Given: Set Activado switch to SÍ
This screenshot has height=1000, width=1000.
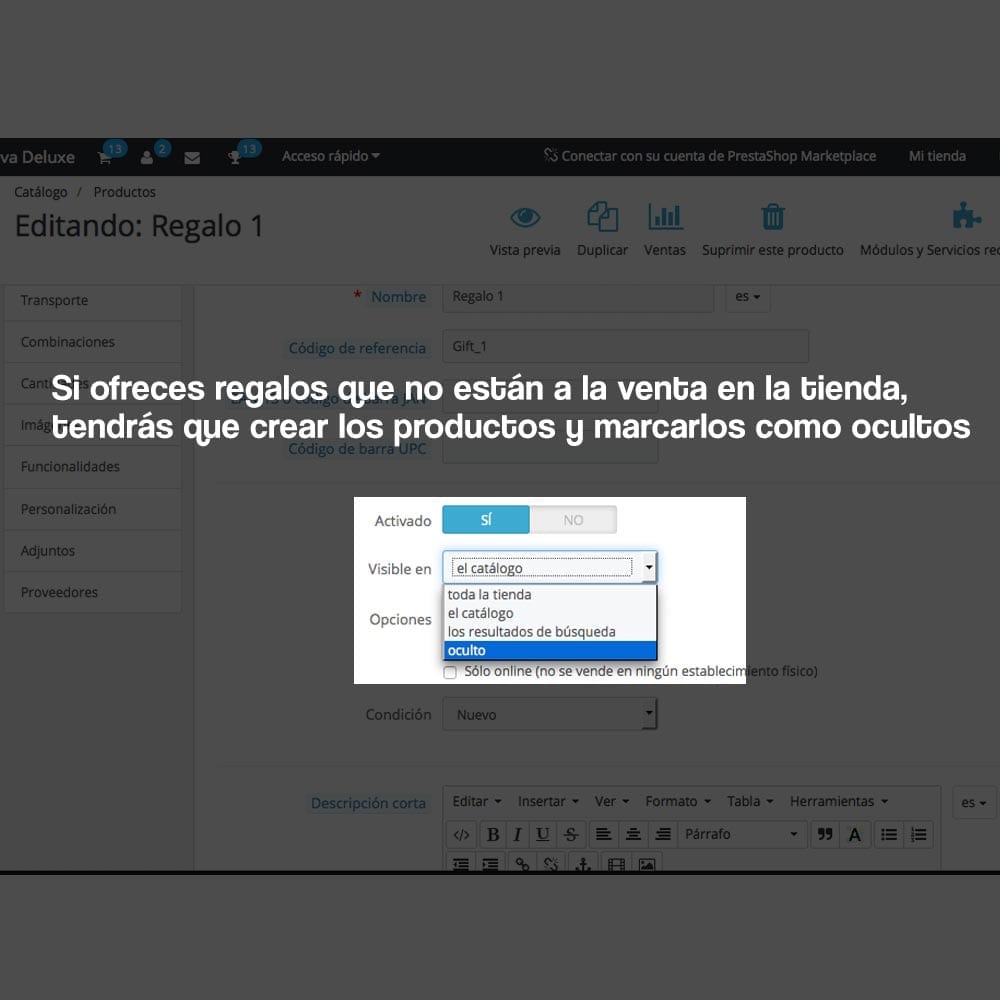Looking at the screenshot, I should 486,520.
